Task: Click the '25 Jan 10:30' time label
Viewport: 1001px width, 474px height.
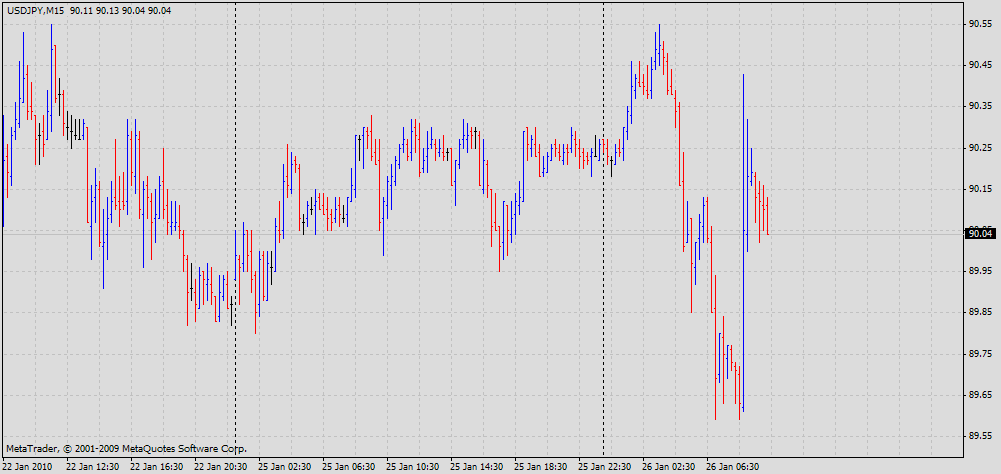Action: pyautogui.click(x=412, y=466)
